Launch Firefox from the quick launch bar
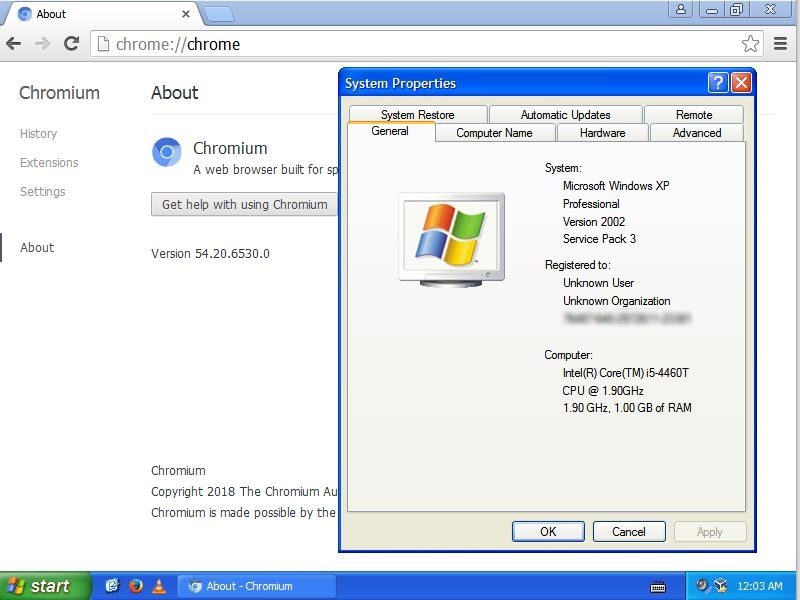 coord(136,585)
